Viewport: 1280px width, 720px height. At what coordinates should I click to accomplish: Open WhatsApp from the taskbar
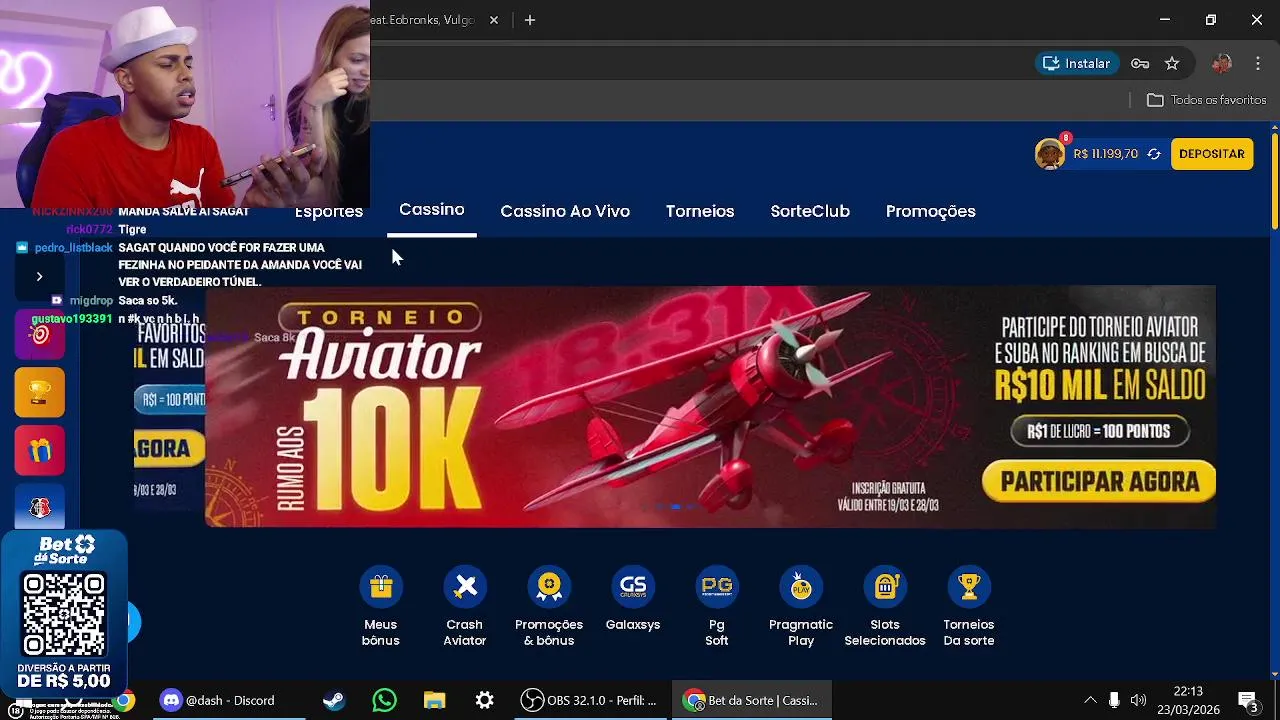click(384, 700)
